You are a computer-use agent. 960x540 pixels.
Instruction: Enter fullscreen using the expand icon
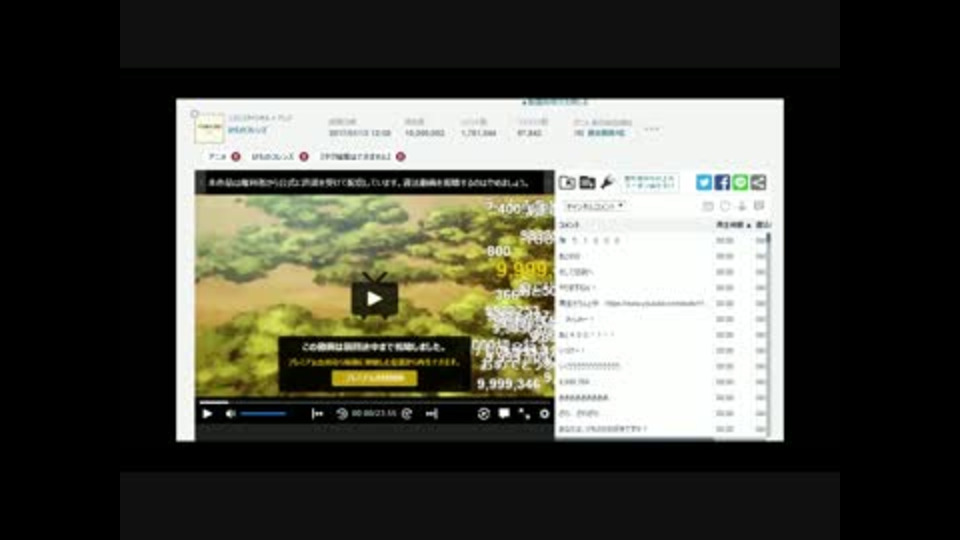click(x=524, y=414)
